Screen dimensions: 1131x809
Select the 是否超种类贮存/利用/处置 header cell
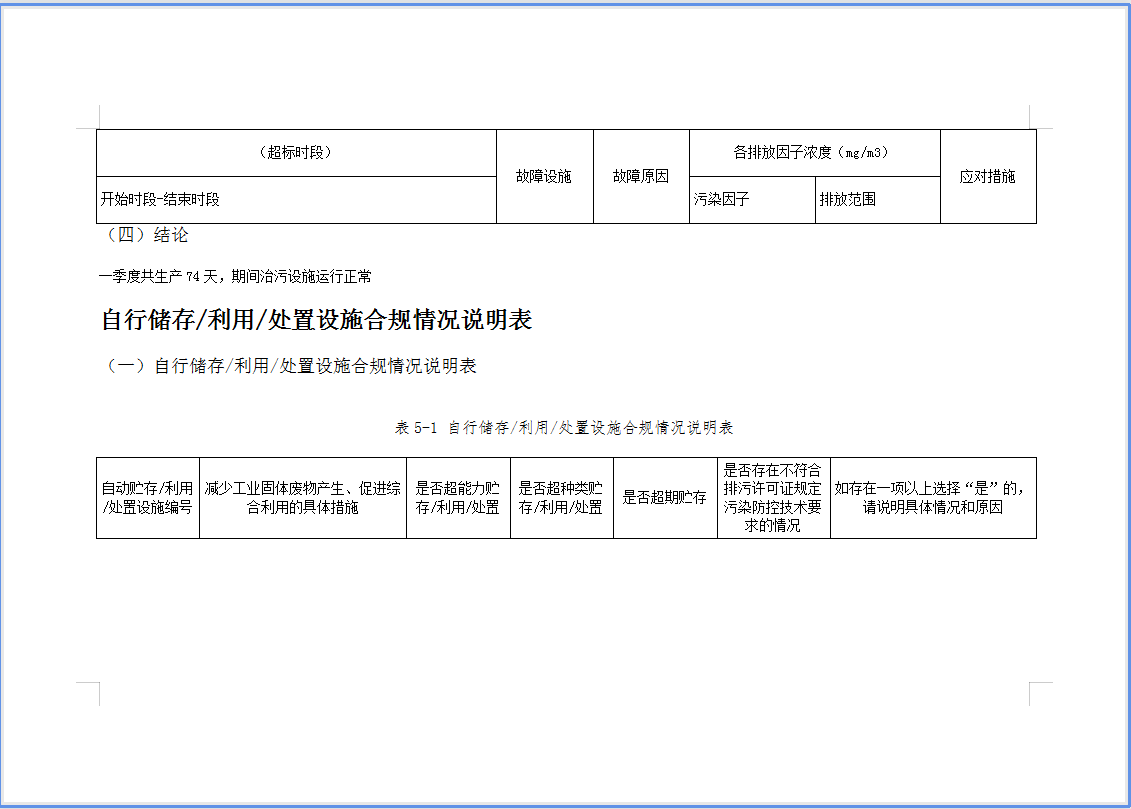pos(560,498)
